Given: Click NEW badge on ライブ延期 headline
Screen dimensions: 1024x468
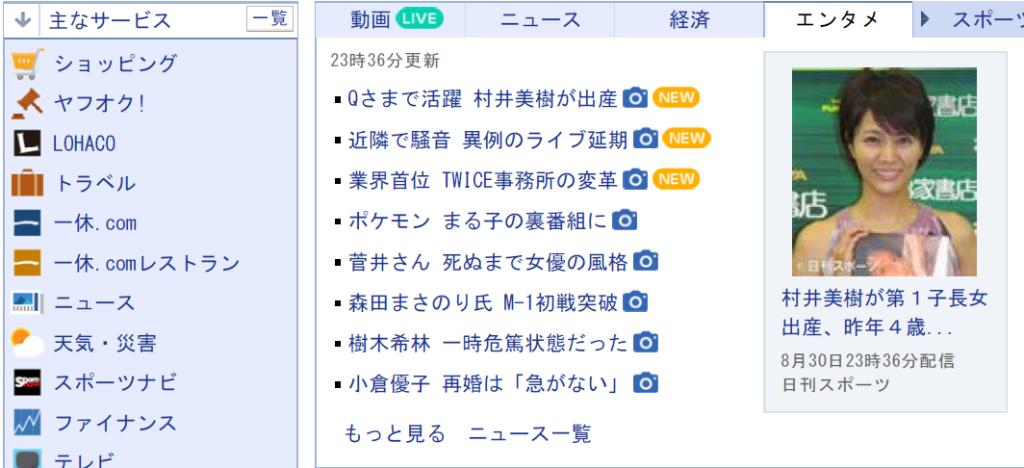Looking at the screenshot, I should (686, 138).
